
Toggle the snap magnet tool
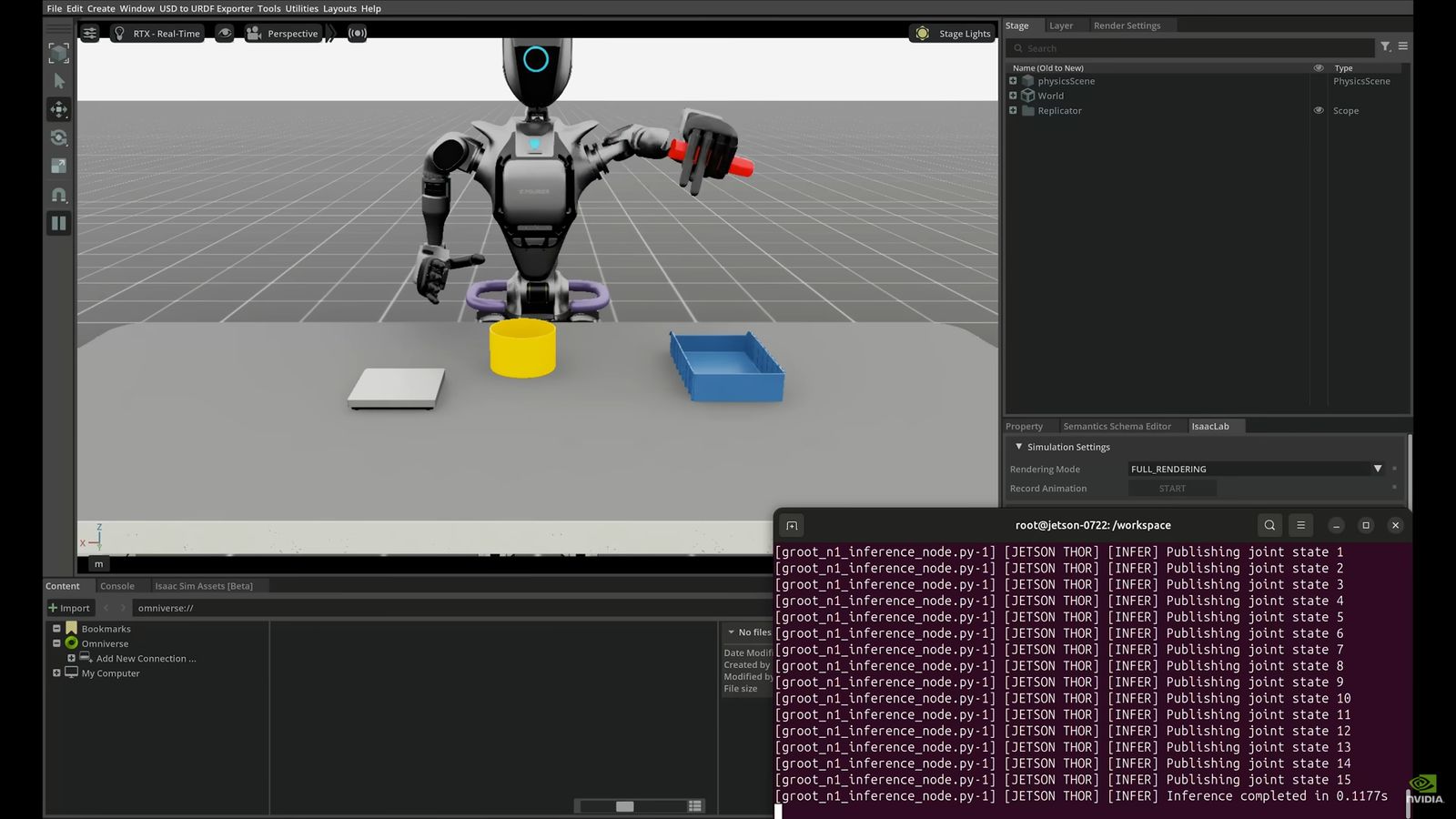pyautogui.click(x=59, y=195)
